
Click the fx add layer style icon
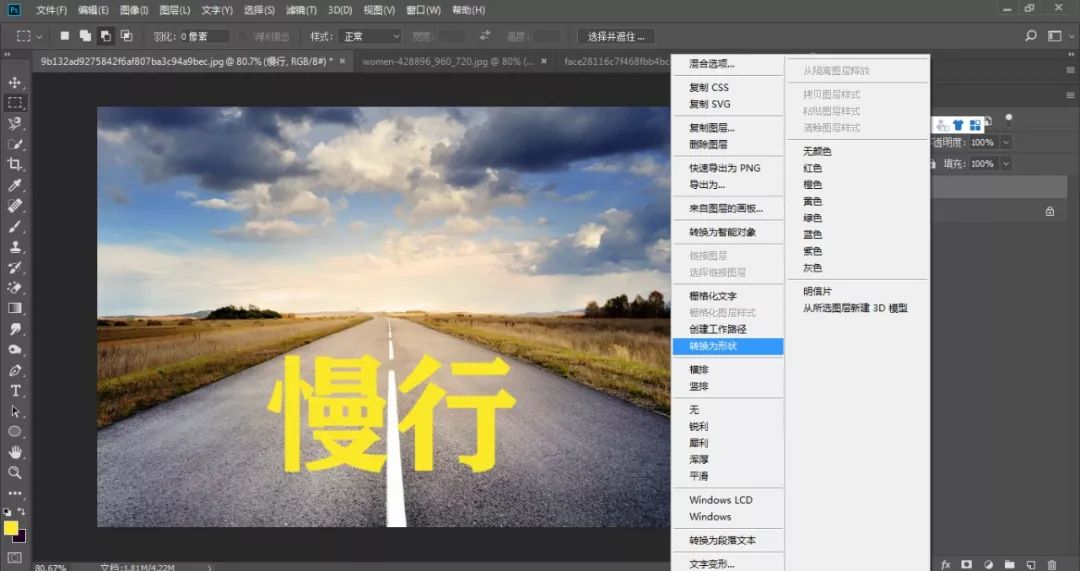(946, 564)
